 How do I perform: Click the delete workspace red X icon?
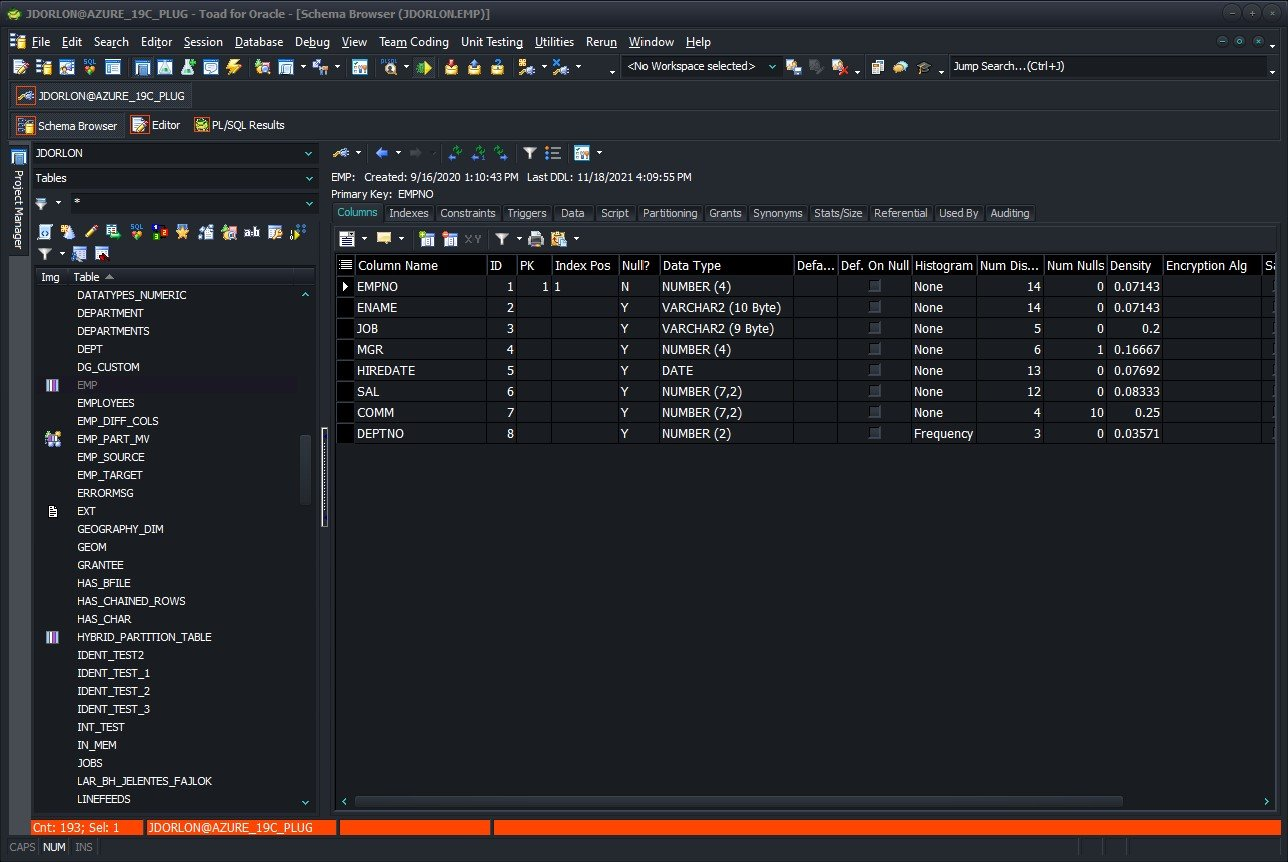click(840, 67)
